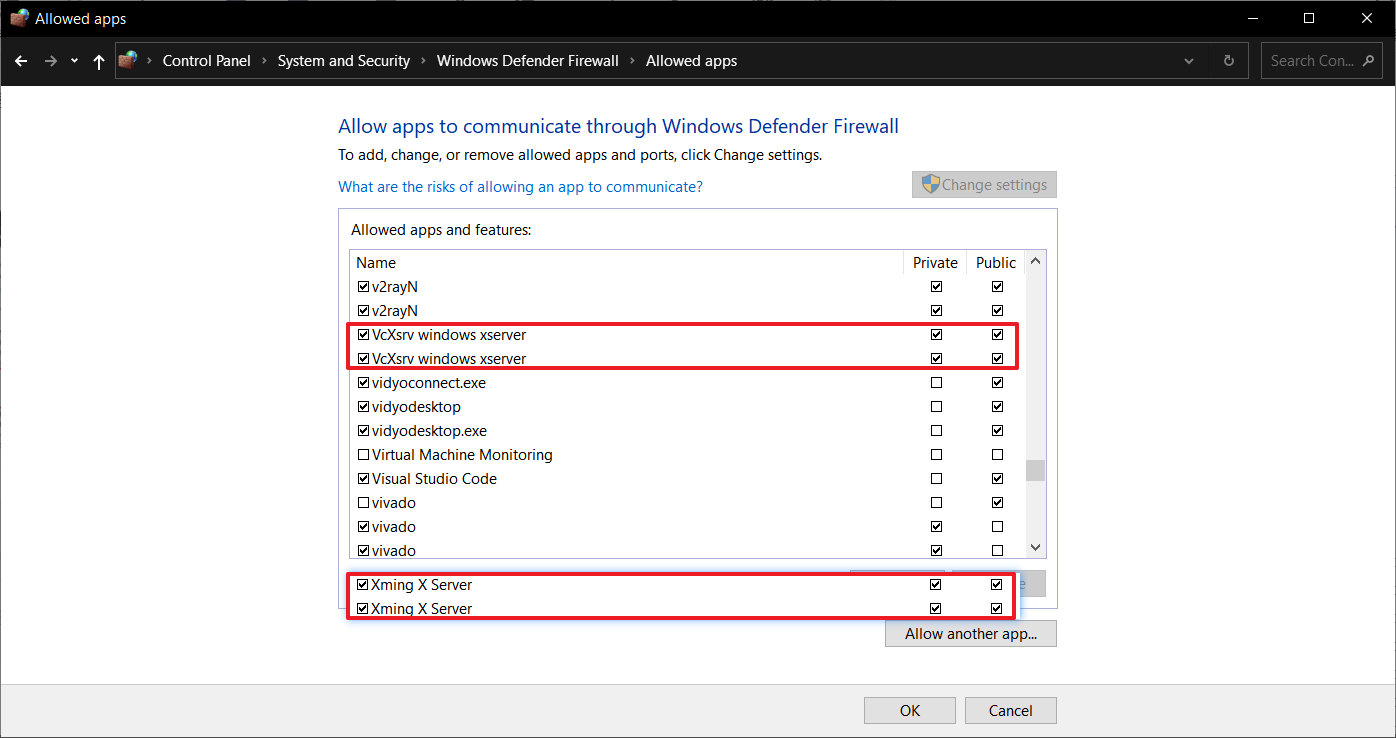Click the refresh icon in the address bar
The height and width of the screenshot is (738, 1396).
tap(1228, 60)
